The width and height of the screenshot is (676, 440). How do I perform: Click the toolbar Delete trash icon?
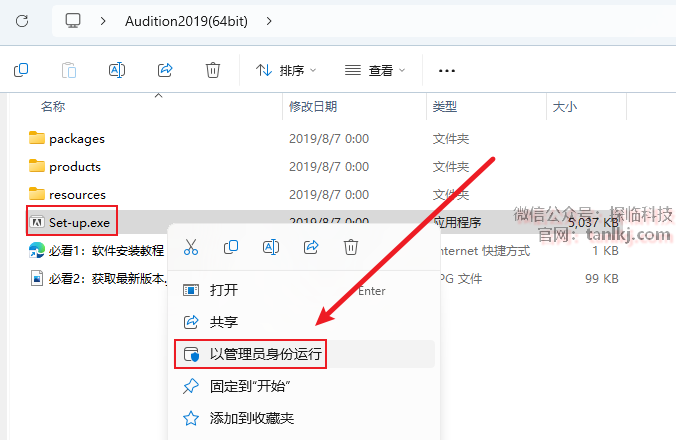pos(213,70)
